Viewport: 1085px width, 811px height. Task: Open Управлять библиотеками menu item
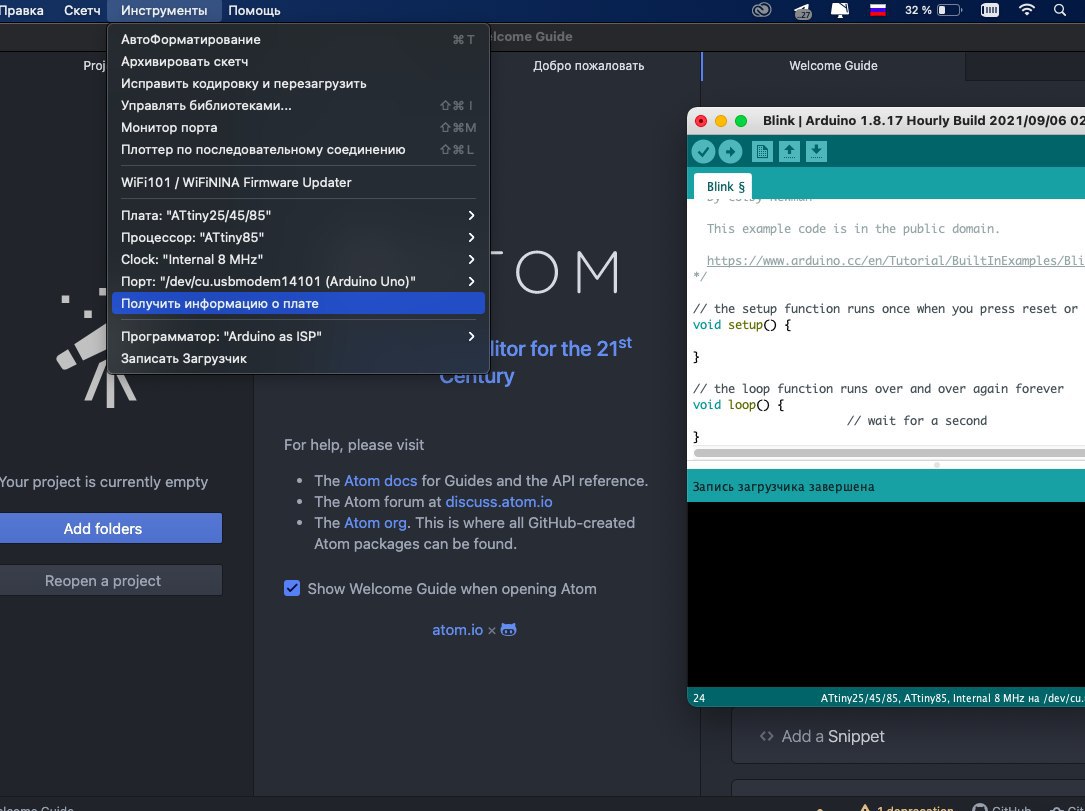pyautogui.click(x=298, y=106)
